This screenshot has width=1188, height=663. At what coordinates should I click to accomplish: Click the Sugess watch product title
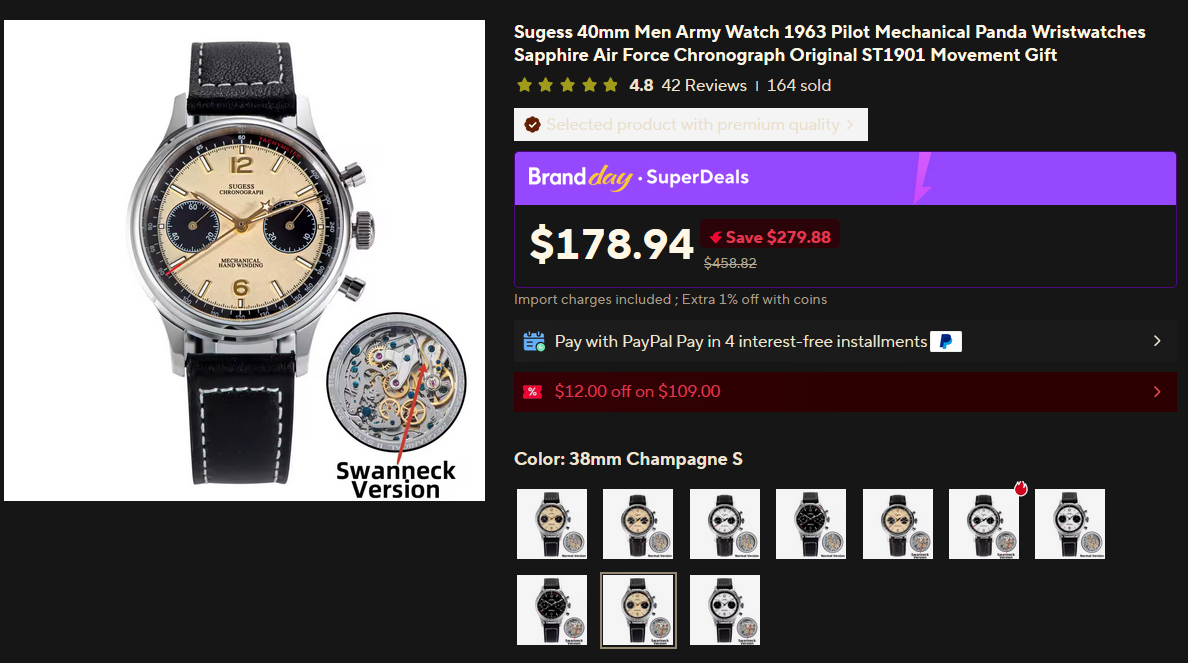click(829, 44)
